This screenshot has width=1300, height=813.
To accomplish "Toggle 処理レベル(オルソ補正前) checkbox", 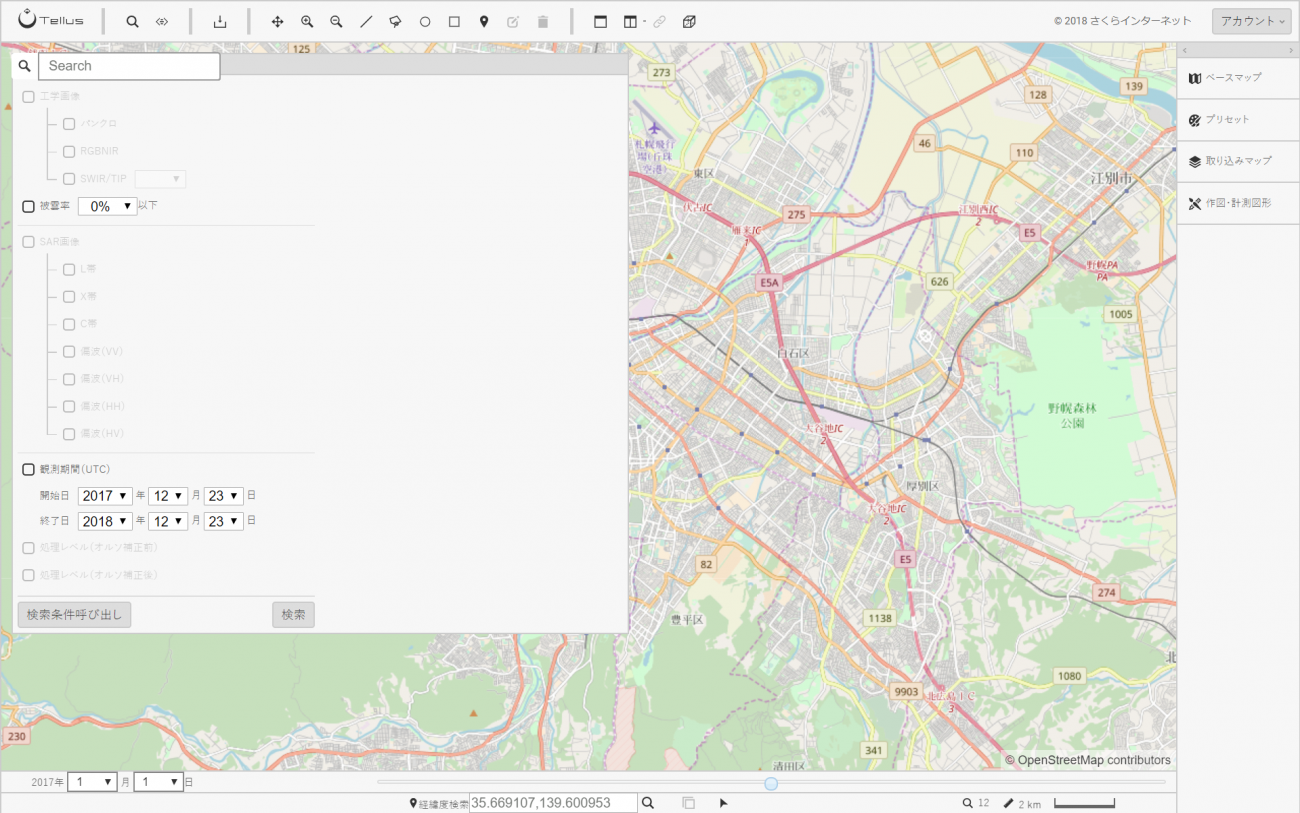I will [x=28, y=548].
